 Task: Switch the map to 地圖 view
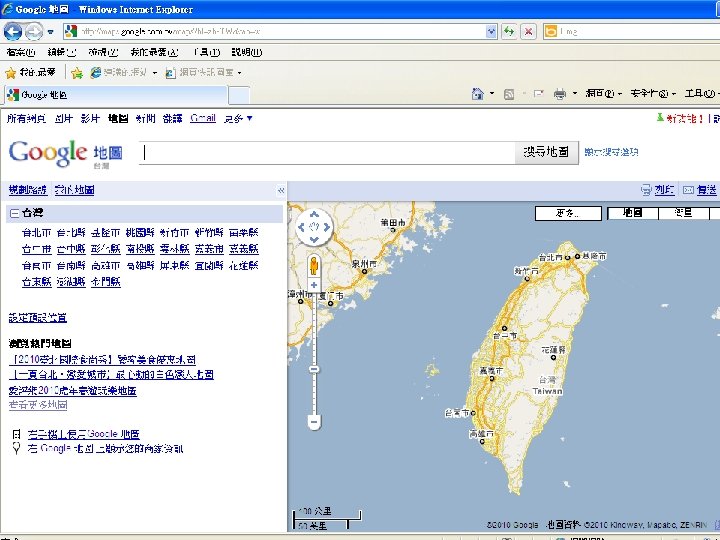tap(633, 214)
